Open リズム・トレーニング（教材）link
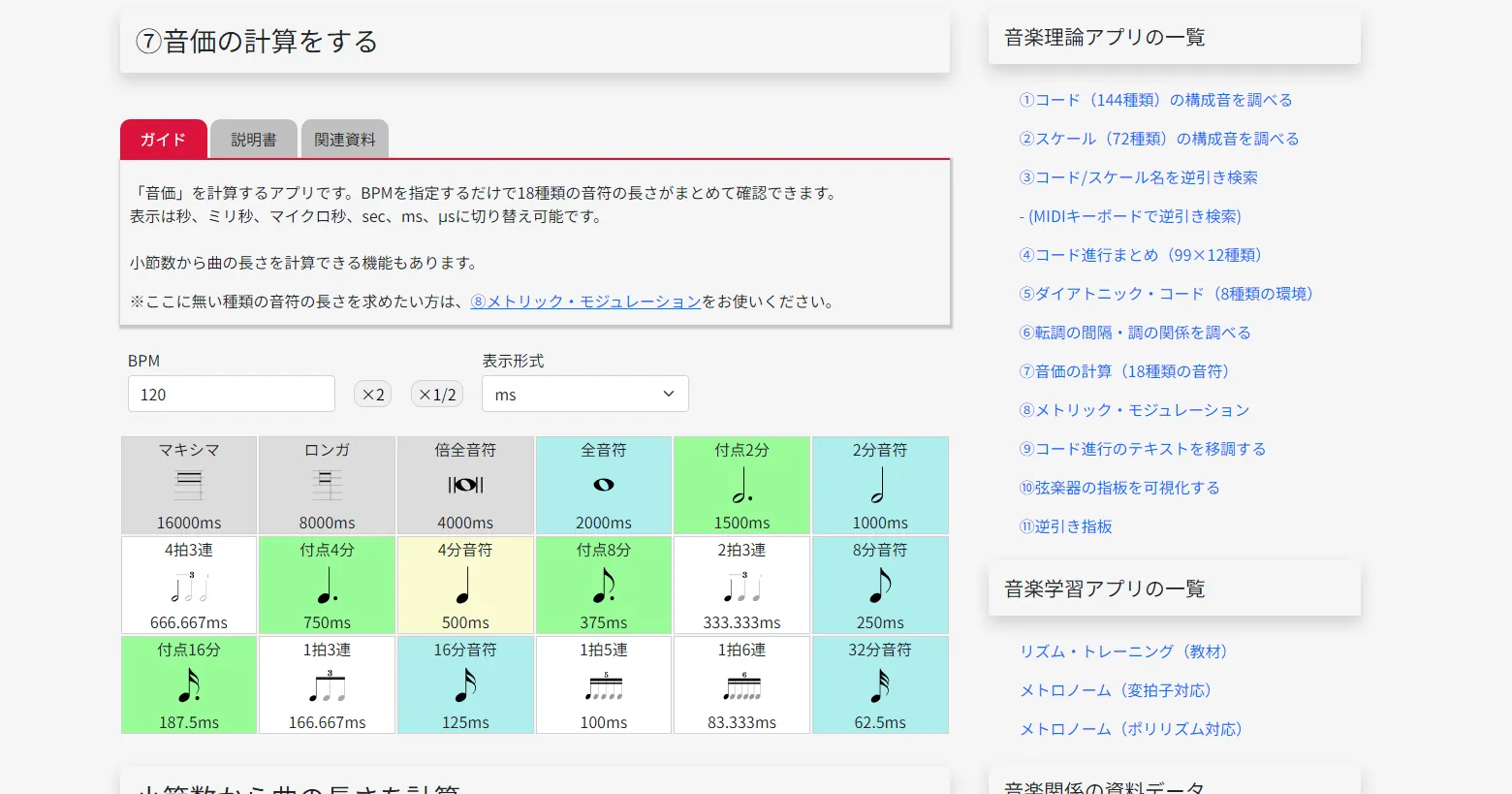1512x794 pixels. 1126,651
